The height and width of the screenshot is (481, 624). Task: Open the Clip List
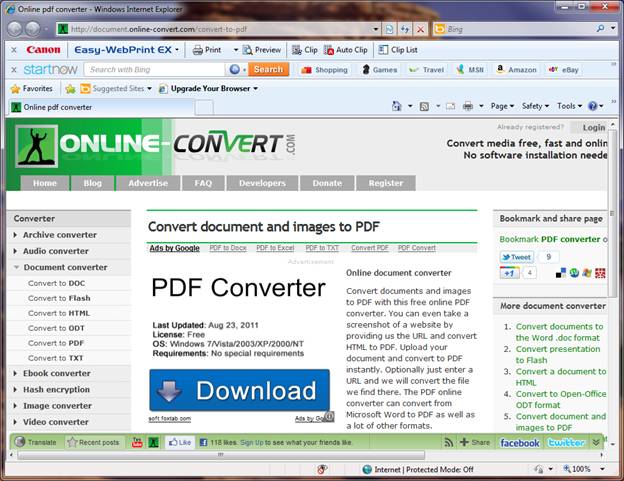(x=398, y=50)
